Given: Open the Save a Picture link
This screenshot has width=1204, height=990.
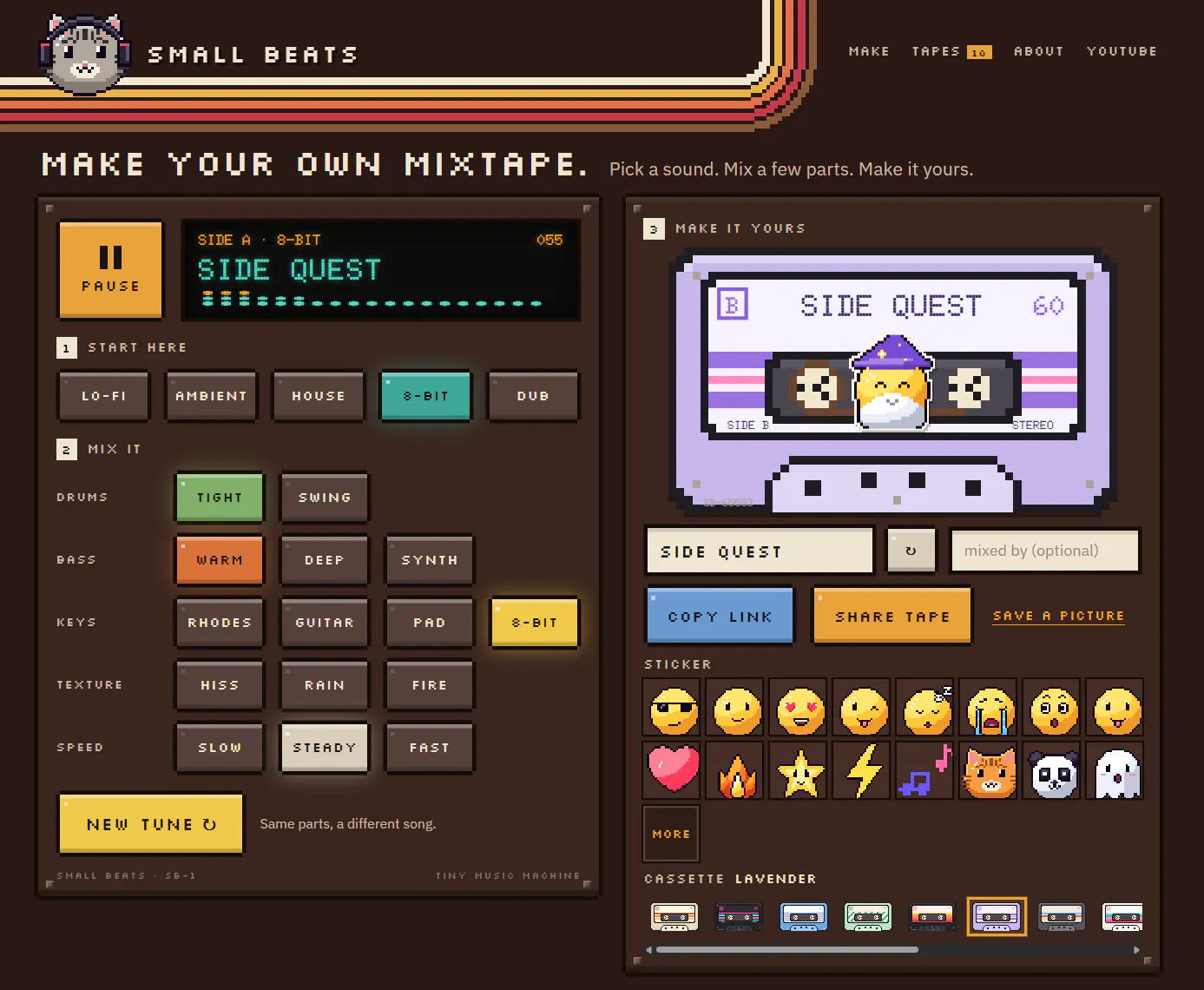Looking at the screenshot, I should pos(1058,616).
